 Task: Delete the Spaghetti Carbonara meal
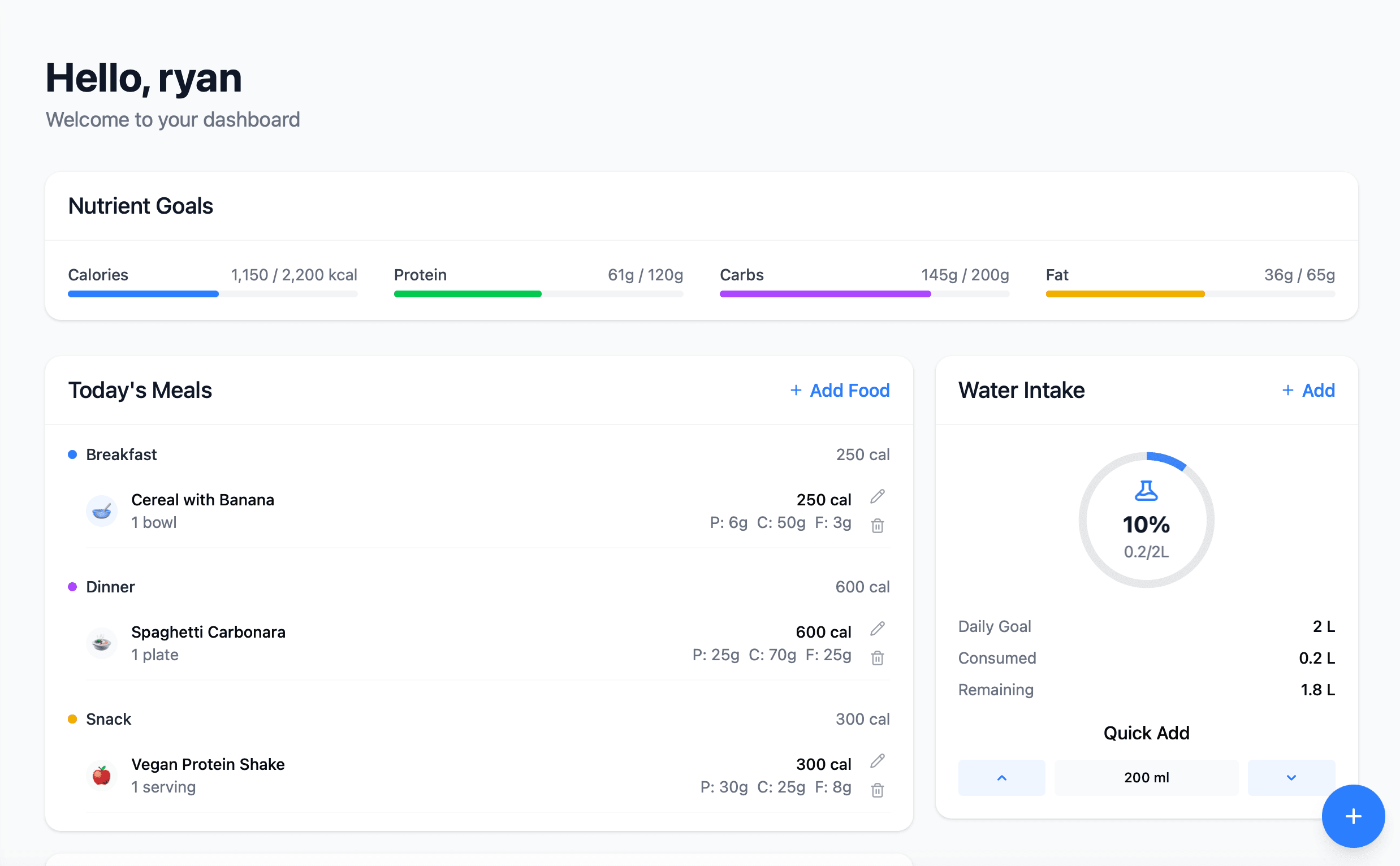tap(877, 658)
